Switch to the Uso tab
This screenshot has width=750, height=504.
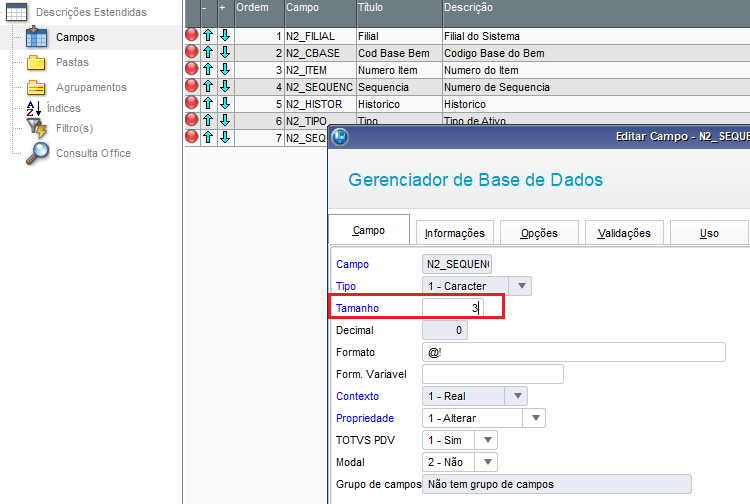(x=709, y=233)
